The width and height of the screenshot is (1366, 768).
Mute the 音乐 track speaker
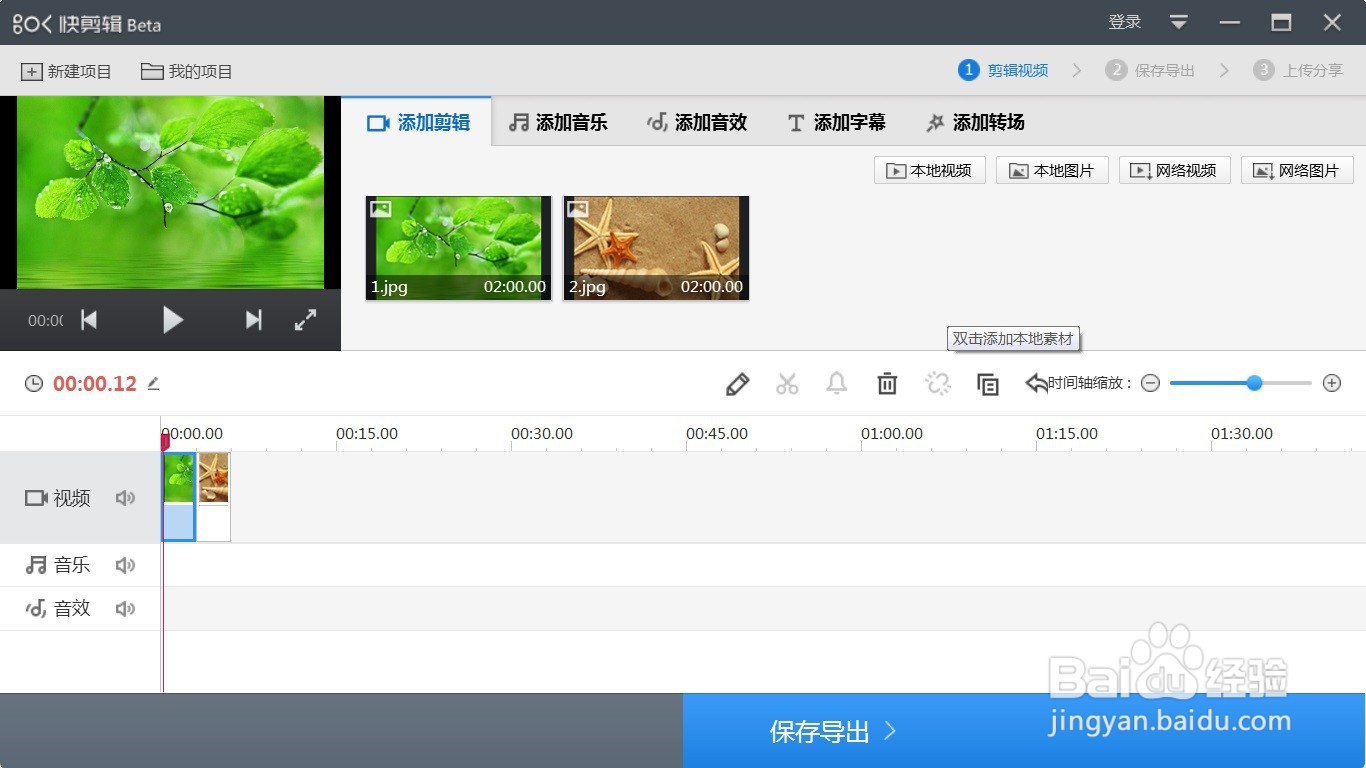tap(125, 564)
